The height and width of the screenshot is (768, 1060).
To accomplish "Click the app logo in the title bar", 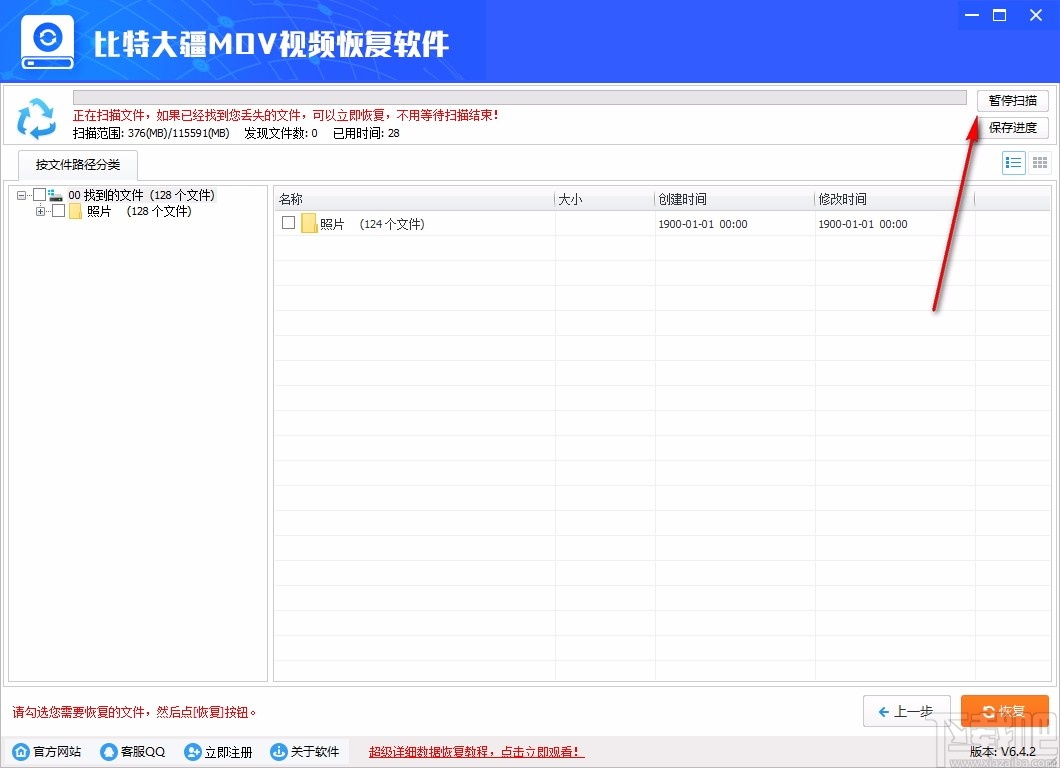I will click(x=46, y=40).
